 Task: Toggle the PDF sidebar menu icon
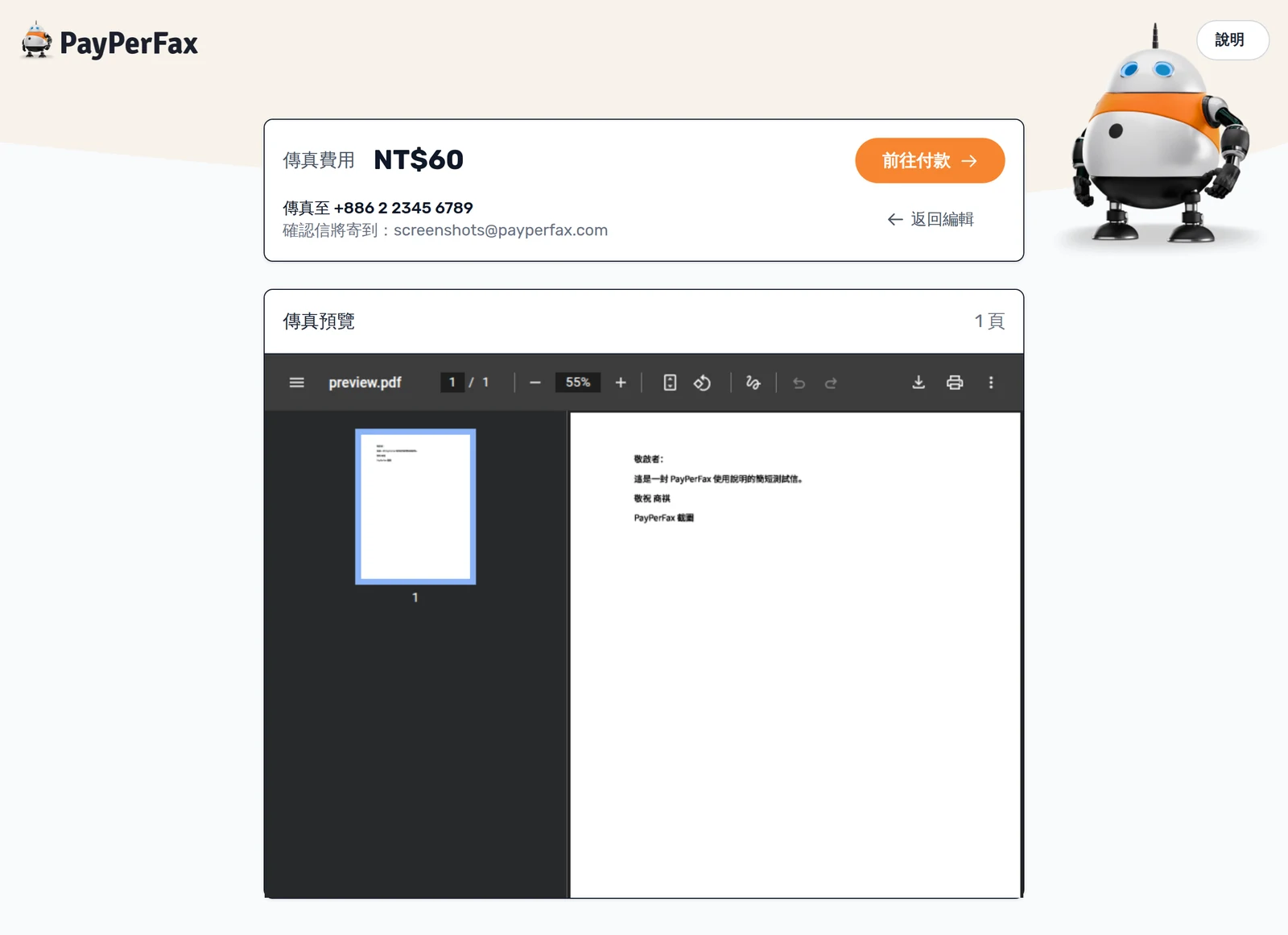pyautogui.click(x=296, y=383)
